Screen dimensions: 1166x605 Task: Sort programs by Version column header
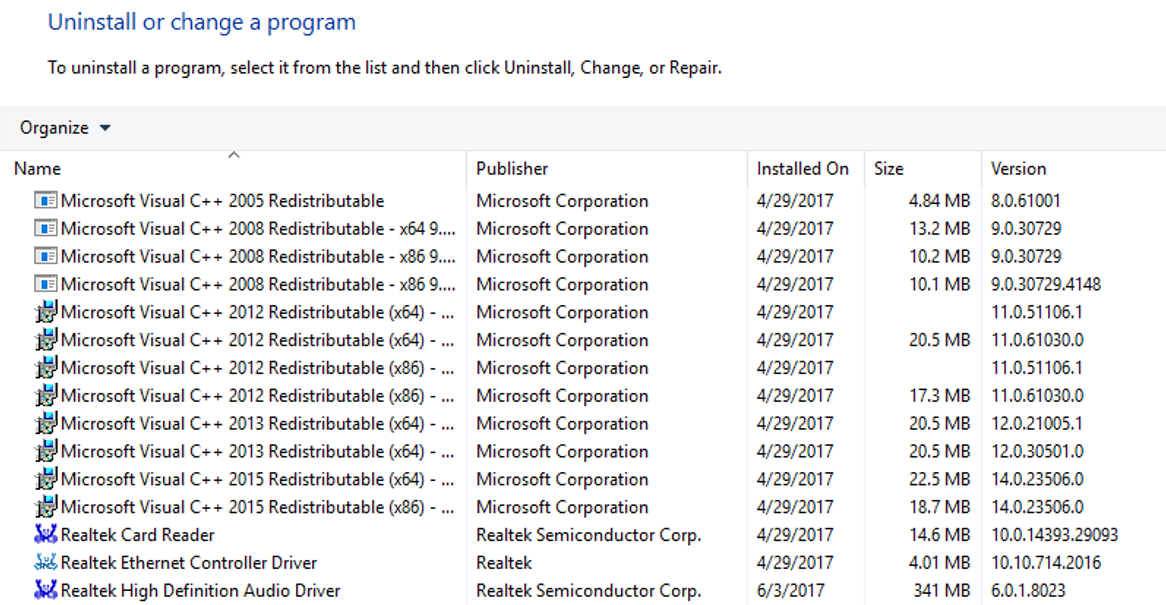click(x=1018, y=169)
